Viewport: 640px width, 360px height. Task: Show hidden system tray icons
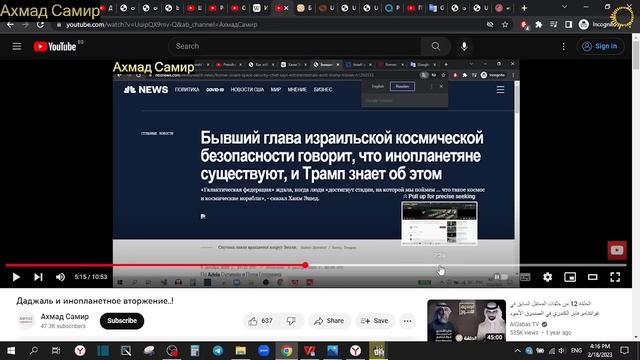point(517,351)
